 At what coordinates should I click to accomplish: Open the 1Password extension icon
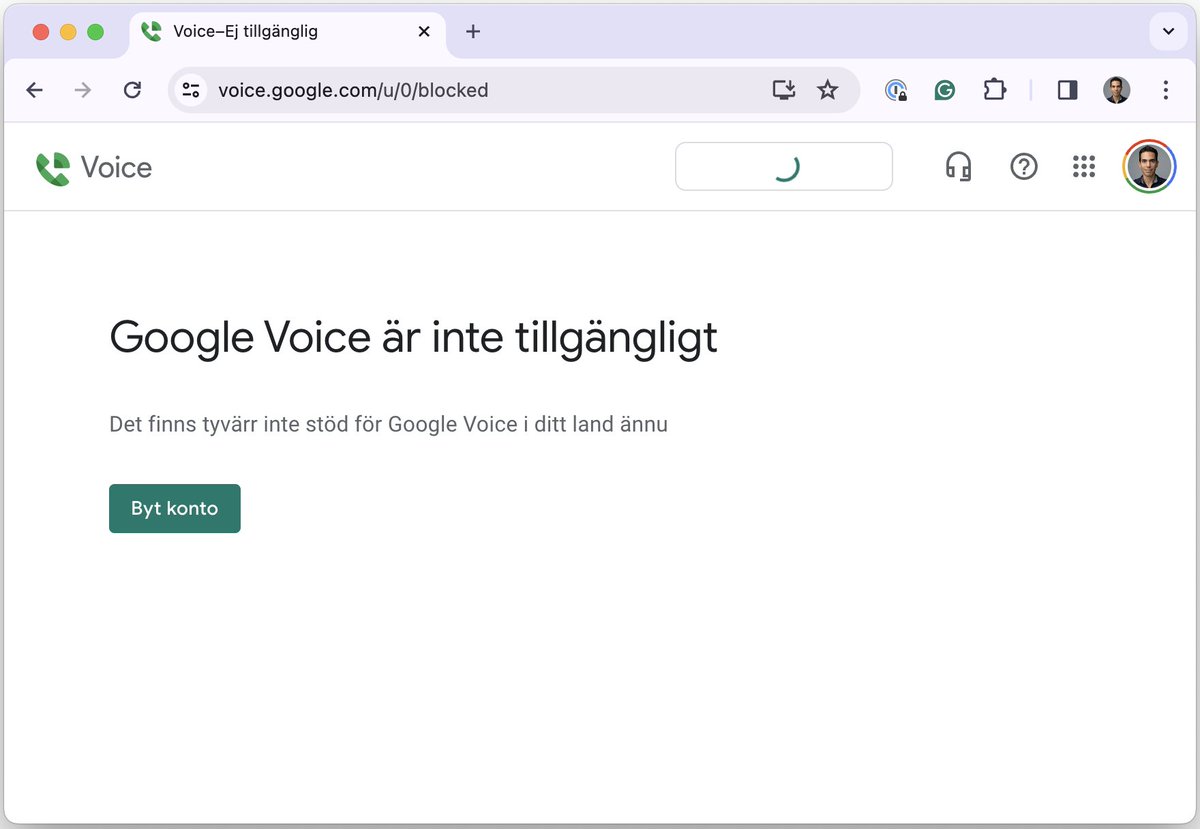click(896, 91)
